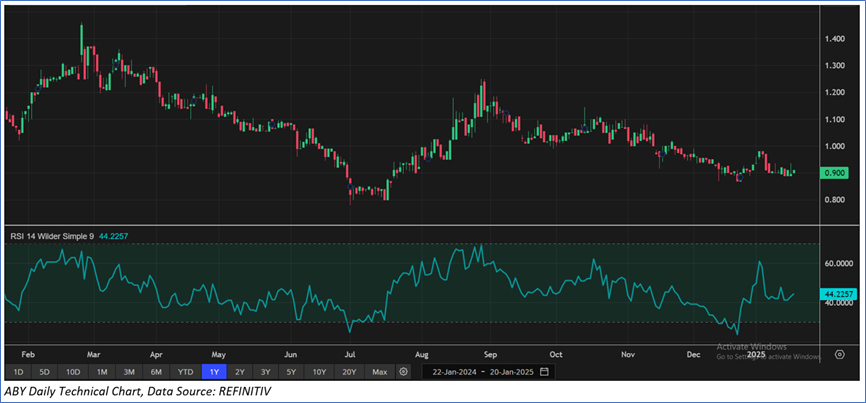The image size is (866, 403).
Task: Click the calendar icon beside date range
Action: (x=543, y=371)
